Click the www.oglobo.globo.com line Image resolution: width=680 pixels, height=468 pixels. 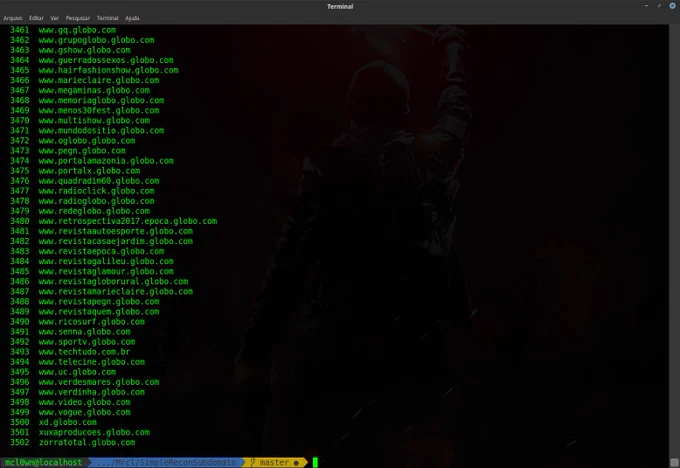pos(87,141)
